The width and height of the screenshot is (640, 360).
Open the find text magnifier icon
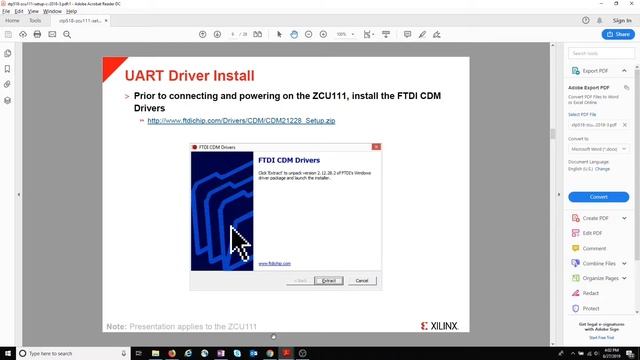click(x=67, y=35)
